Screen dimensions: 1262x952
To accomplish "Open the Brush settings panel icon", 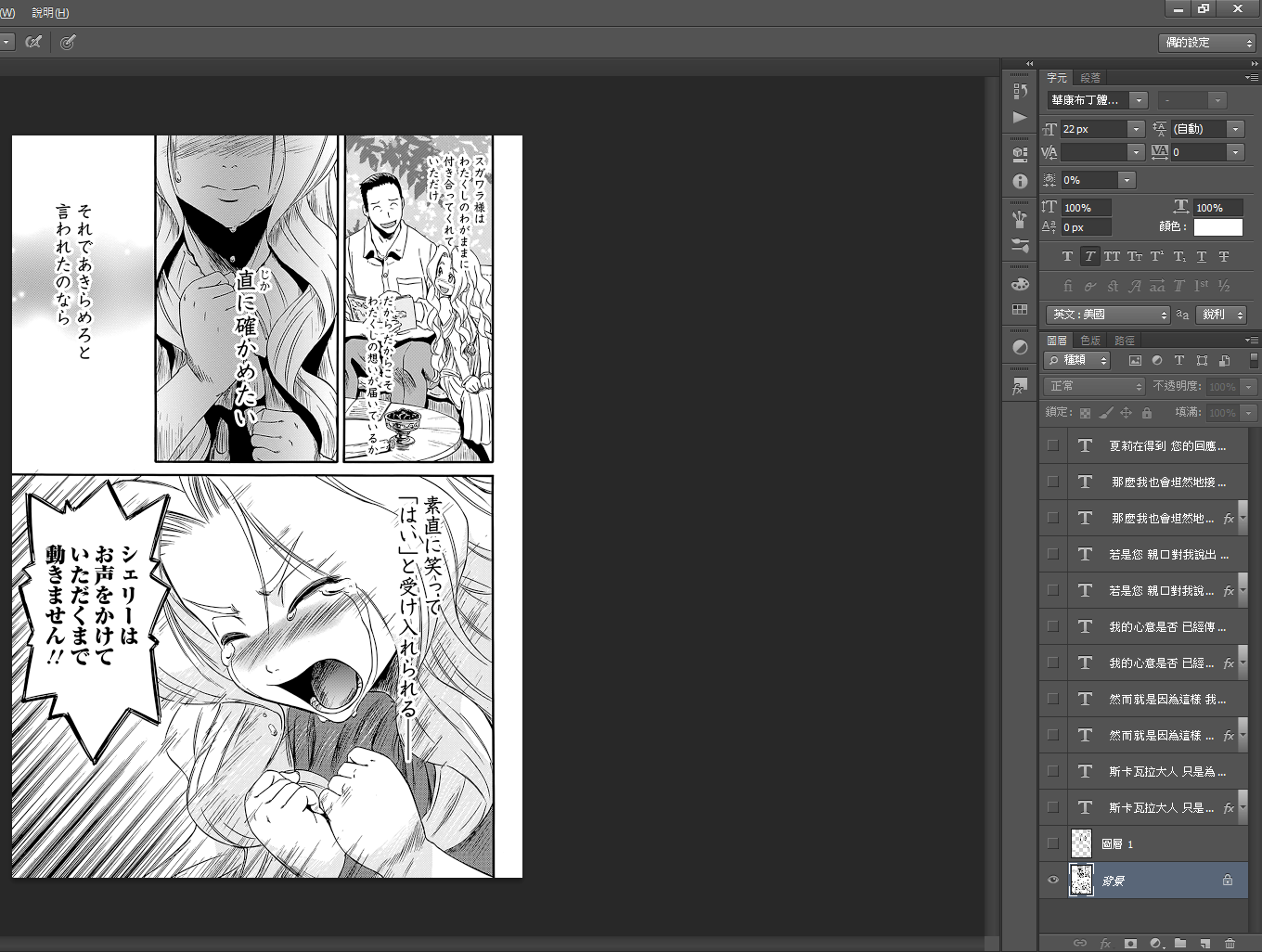I will (1020, 246).
